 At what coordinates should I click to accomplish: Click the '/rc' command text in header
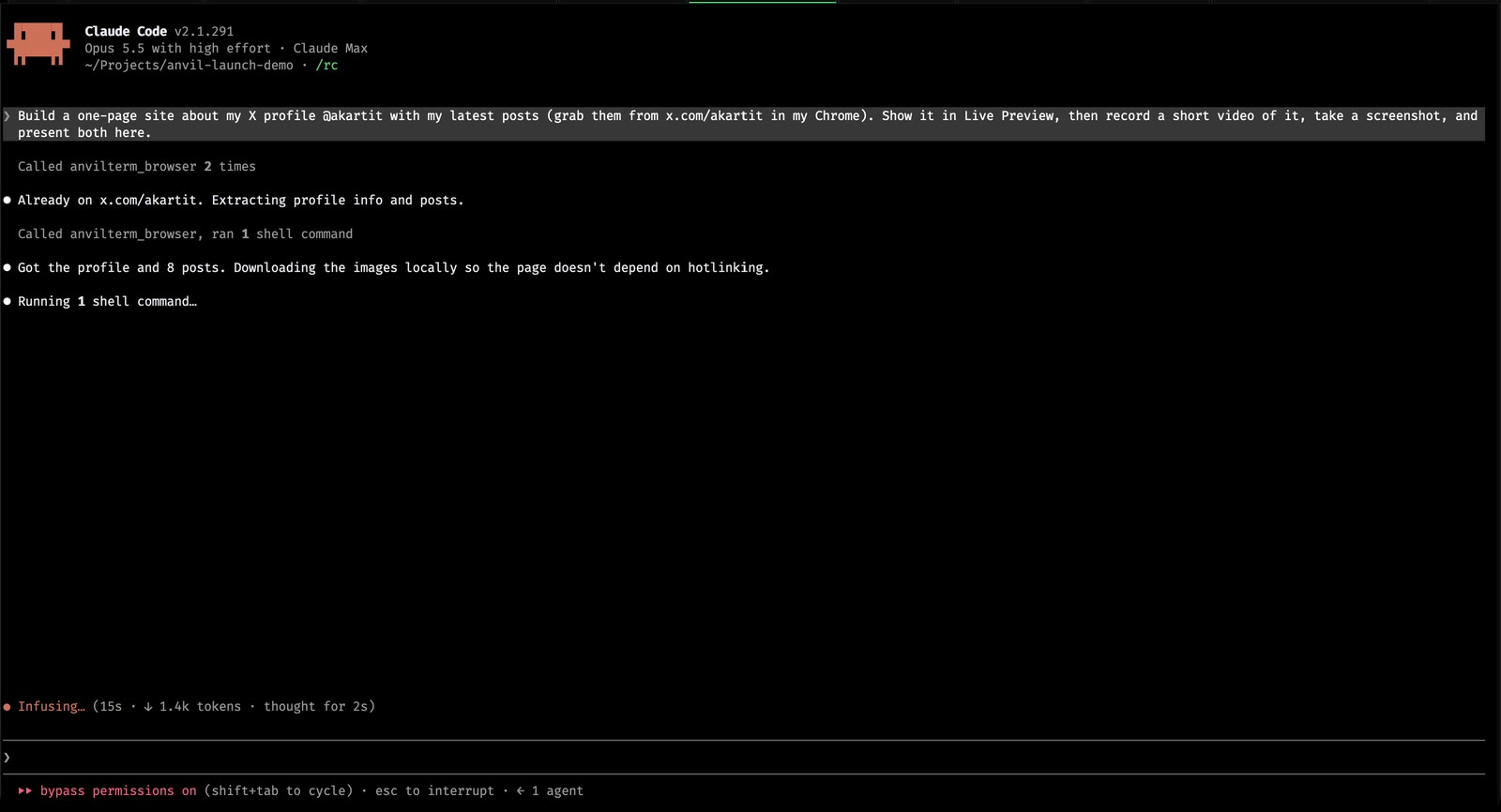point(326,65)
